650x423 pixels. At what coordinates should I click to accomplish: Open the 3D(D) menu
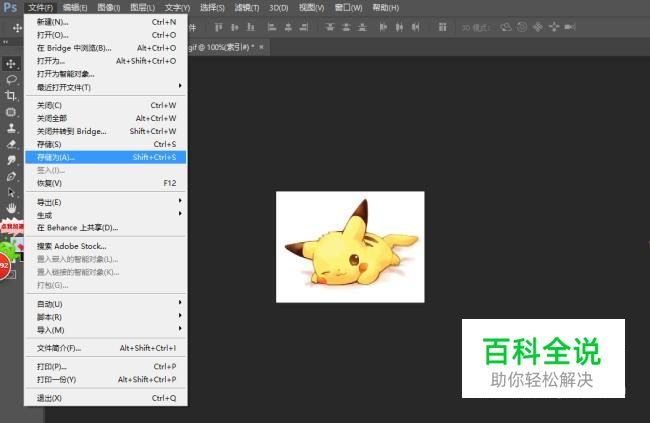coord(279,8)
